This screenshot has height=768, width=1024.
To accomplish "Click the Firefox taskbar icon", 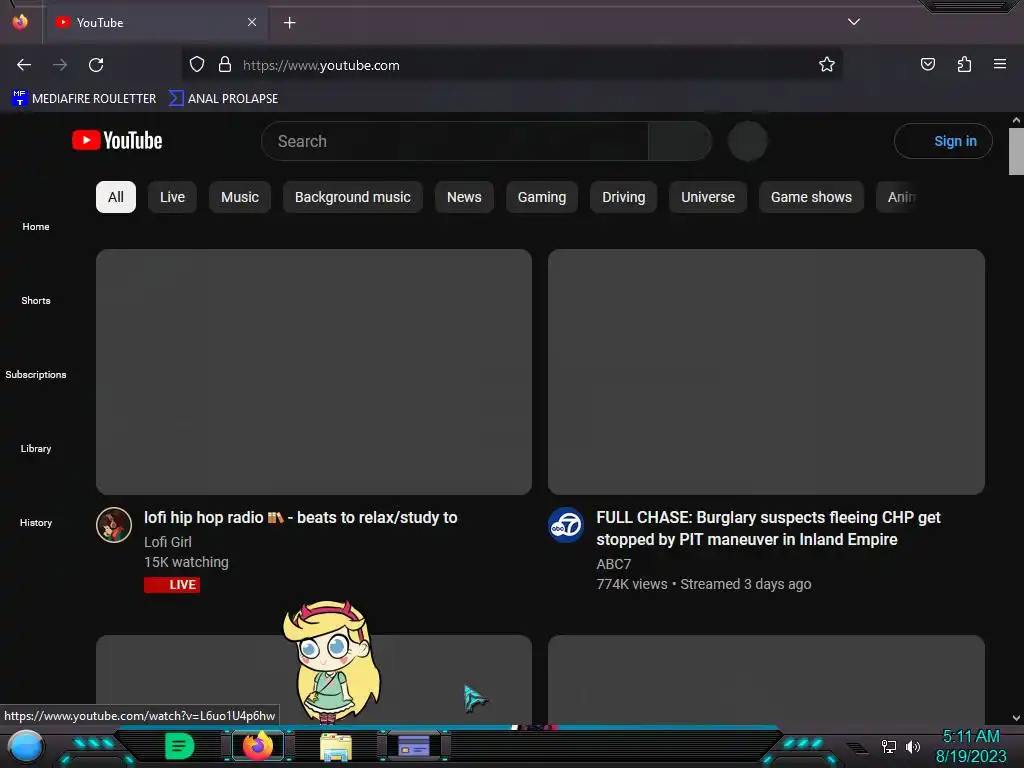I will pyautogui.click(x=258, y=746).
